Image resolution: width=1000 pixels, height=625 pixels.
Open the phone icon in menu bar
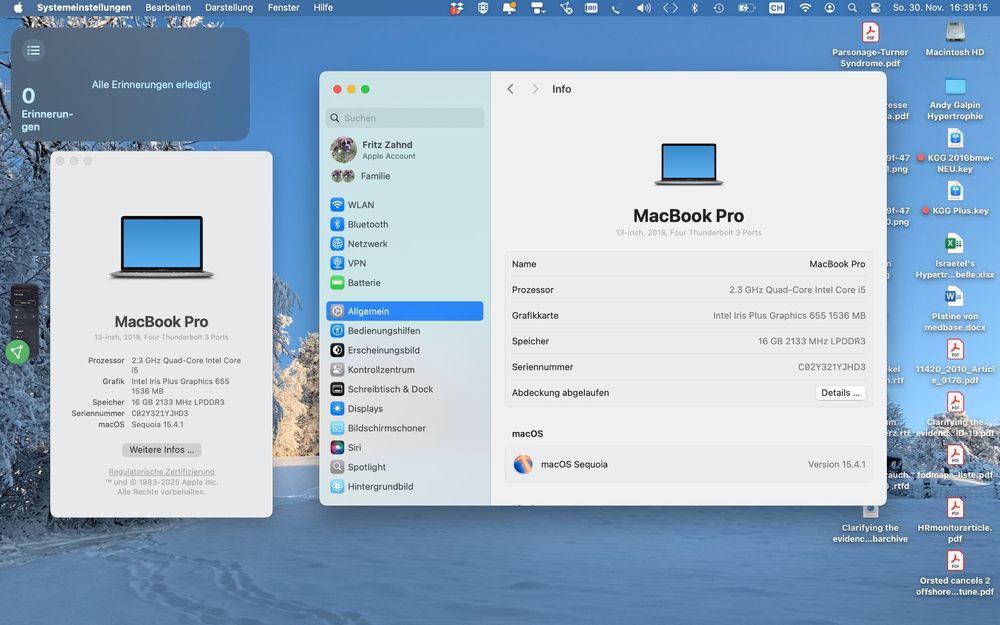[x=615, y=8]
